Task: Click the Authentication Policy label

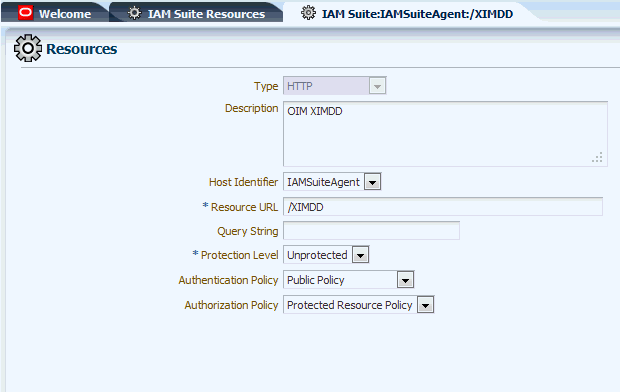Action: point(228,280)
